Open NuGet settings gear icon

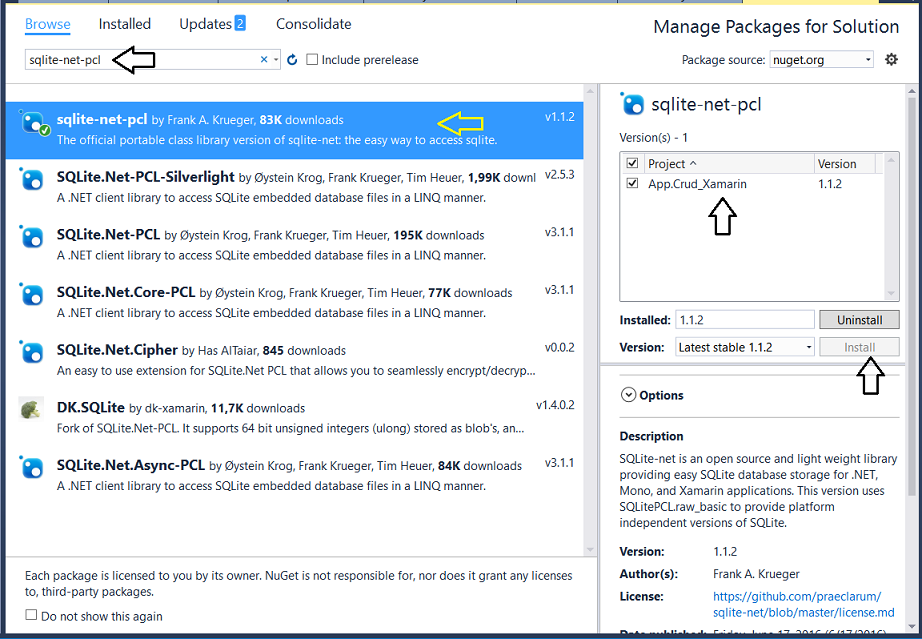[x=891, y=59]
